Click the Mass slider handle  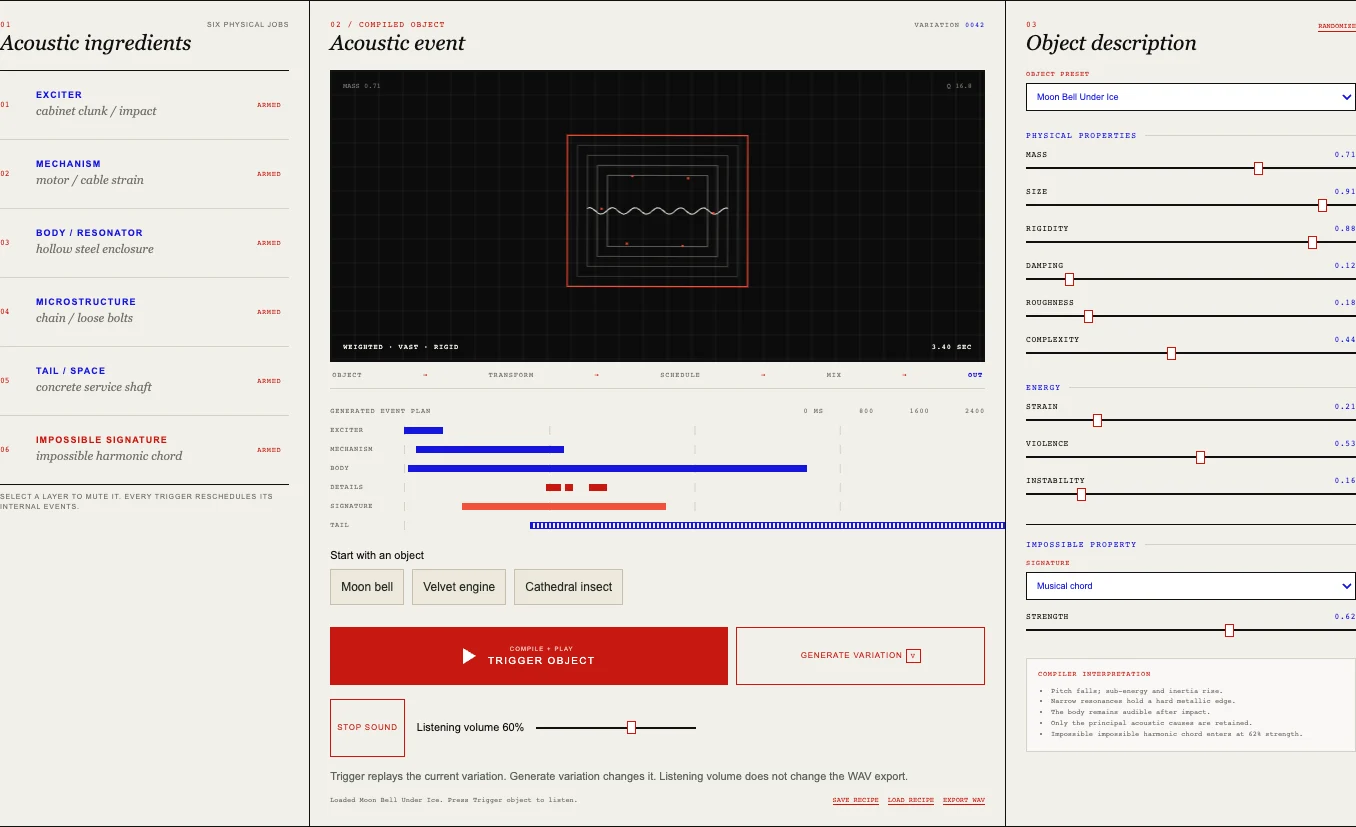tap(1258, 168)
